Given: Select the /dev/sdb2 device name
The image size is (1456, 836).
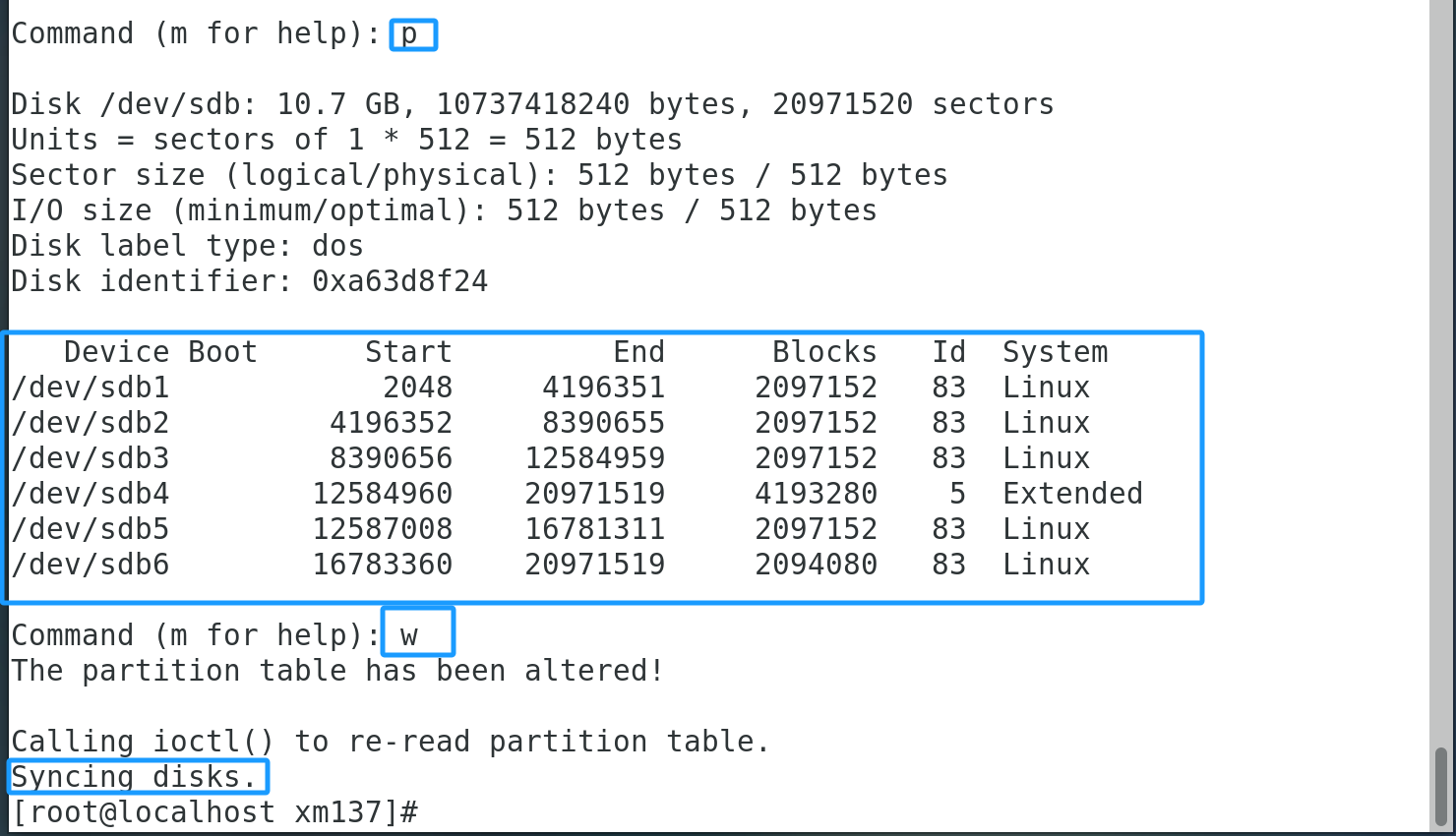Looking at the screenshot, I should pyautogui.click(x=91, y=423).
